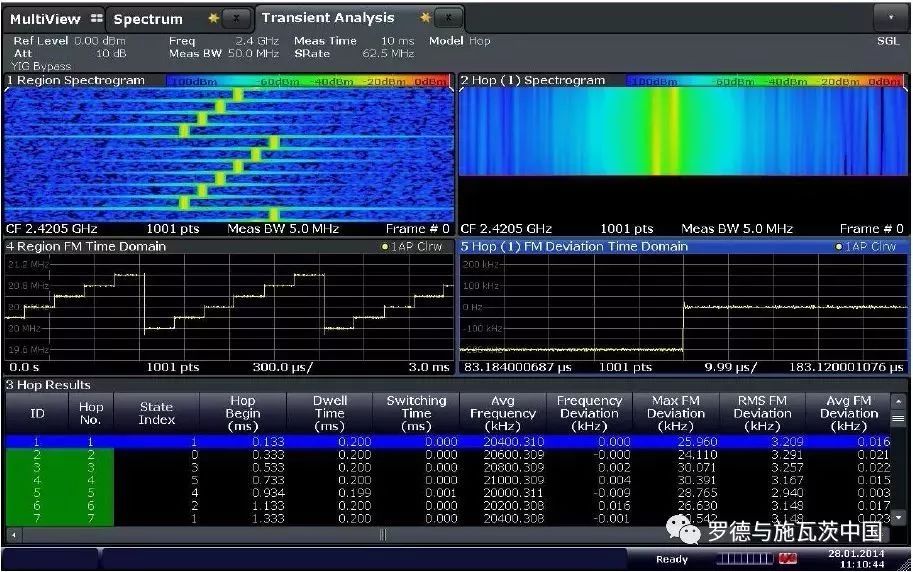913x572 pixels.
Task: Open the MultiView tab
Action: click(45, 18)
